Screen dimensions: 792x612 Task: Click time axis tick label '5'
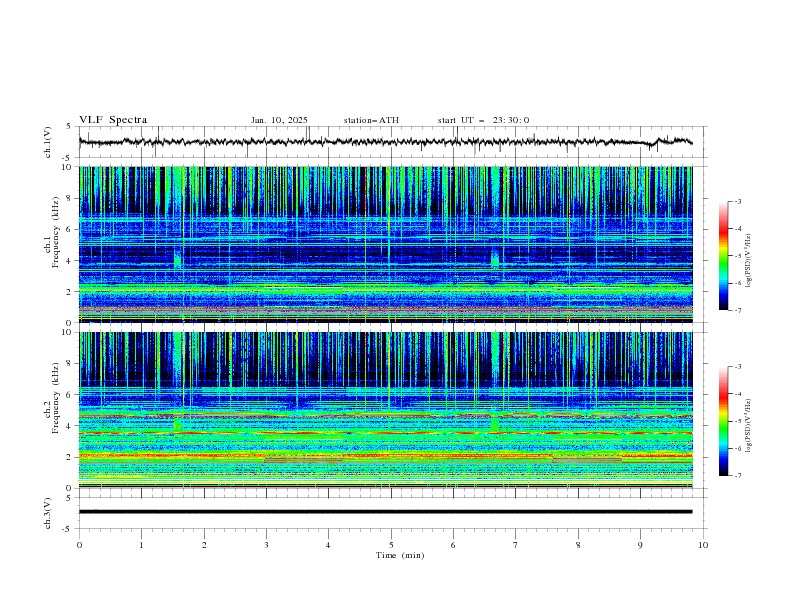(x=391, y=545)
